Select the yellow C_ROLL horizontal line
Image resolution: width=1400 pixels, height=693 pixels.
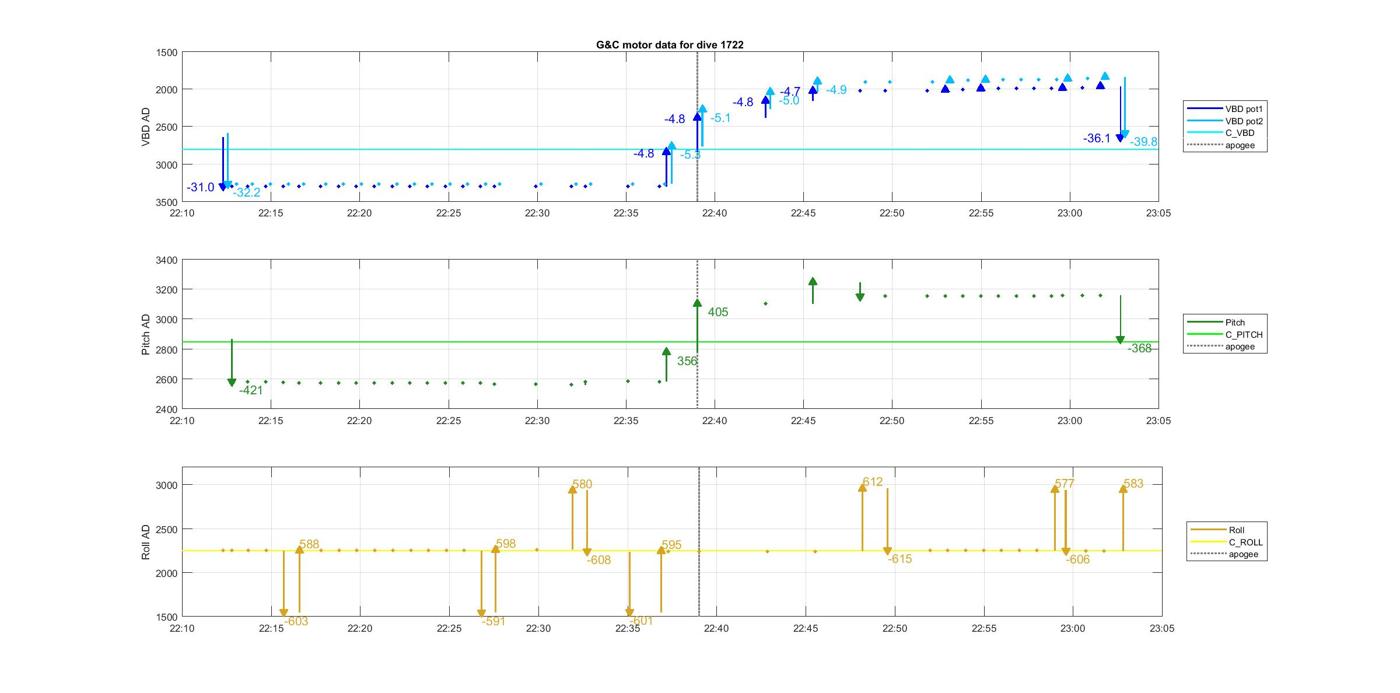670,550
